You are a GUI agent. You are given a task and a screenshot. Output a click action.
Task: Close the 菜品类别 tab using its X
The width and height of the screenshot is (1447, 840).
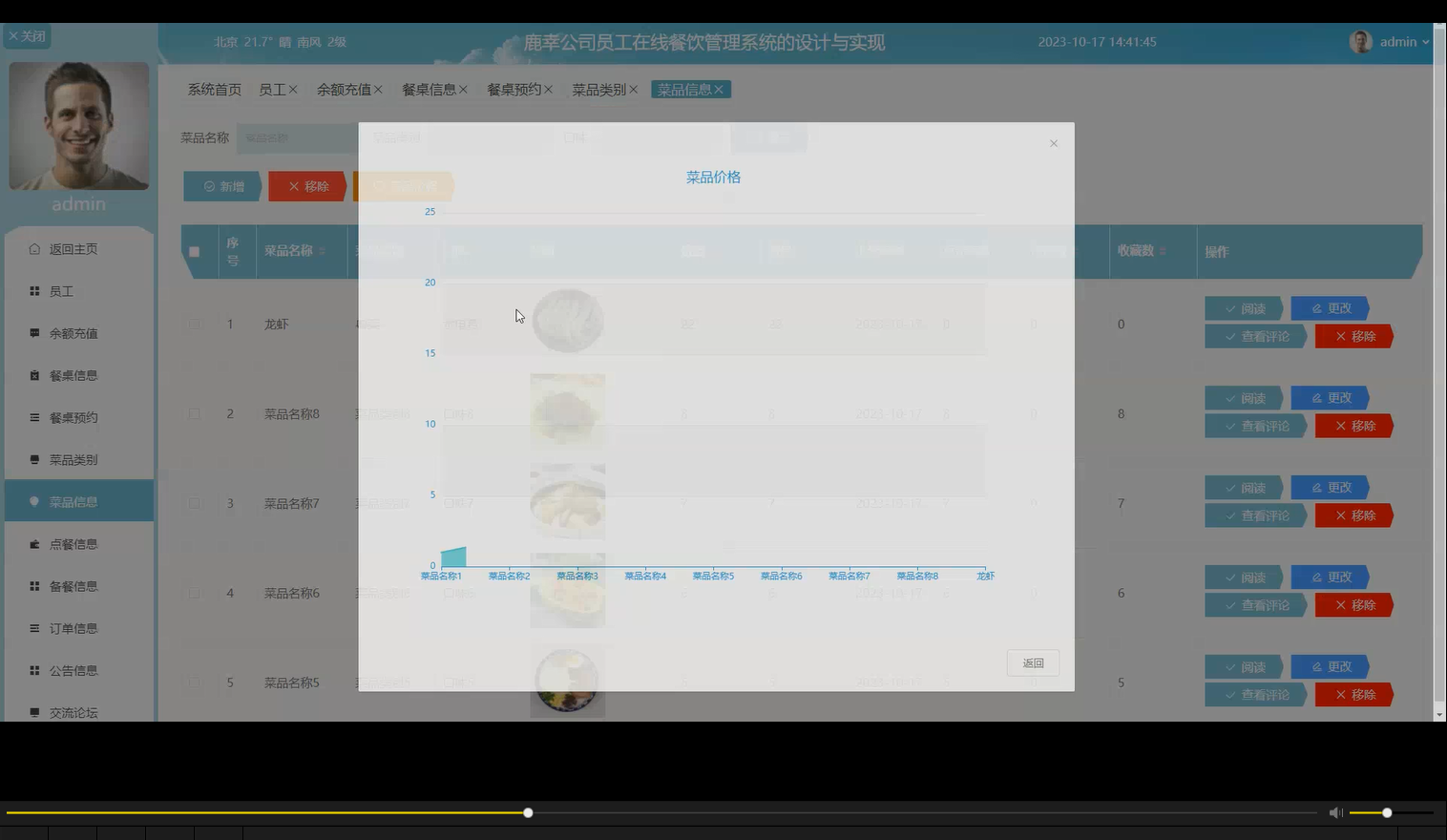point(633,90)
